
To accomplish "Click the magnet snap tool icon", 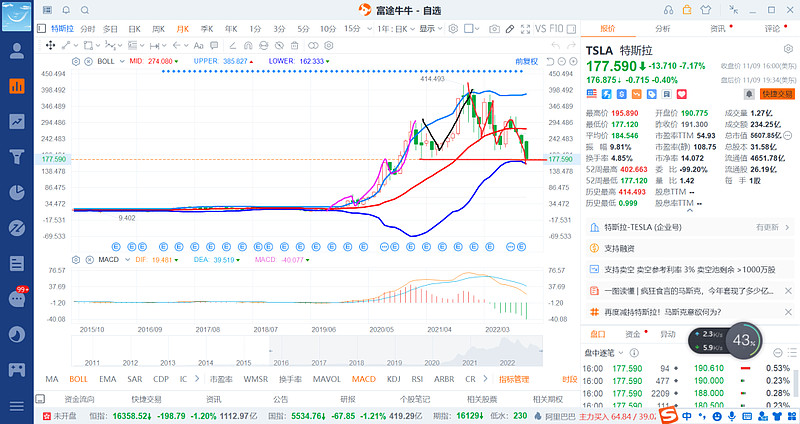I will point(248,45).
